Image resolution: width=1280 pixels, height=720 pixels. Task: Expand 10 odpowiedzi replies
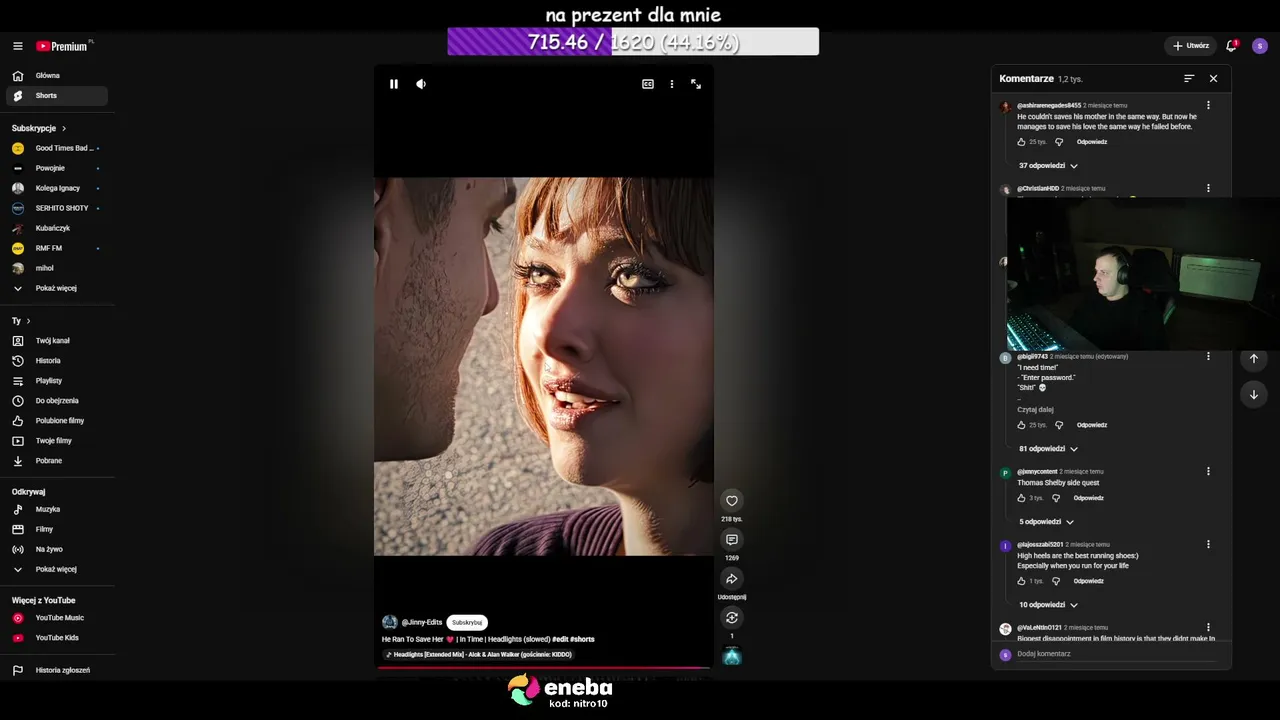(x=1048, y=605)
